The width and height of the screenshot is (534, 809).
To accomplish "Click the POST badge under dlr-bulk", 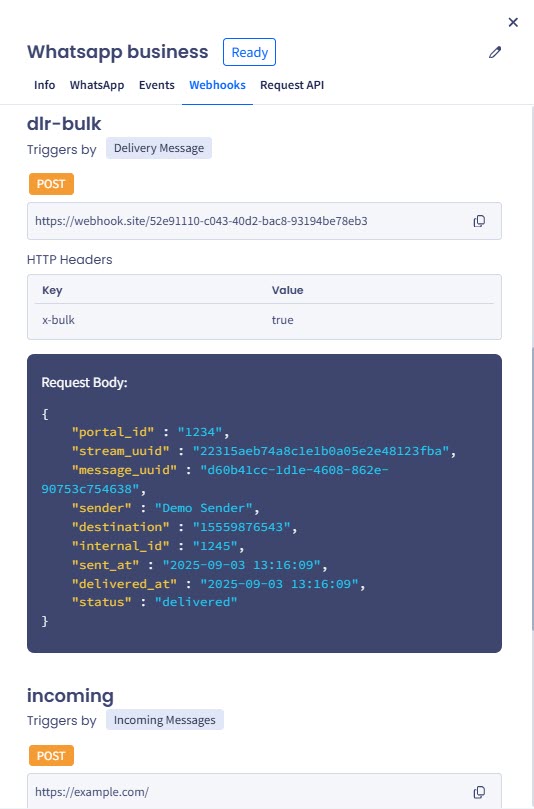I will click(x=51, y=184).
